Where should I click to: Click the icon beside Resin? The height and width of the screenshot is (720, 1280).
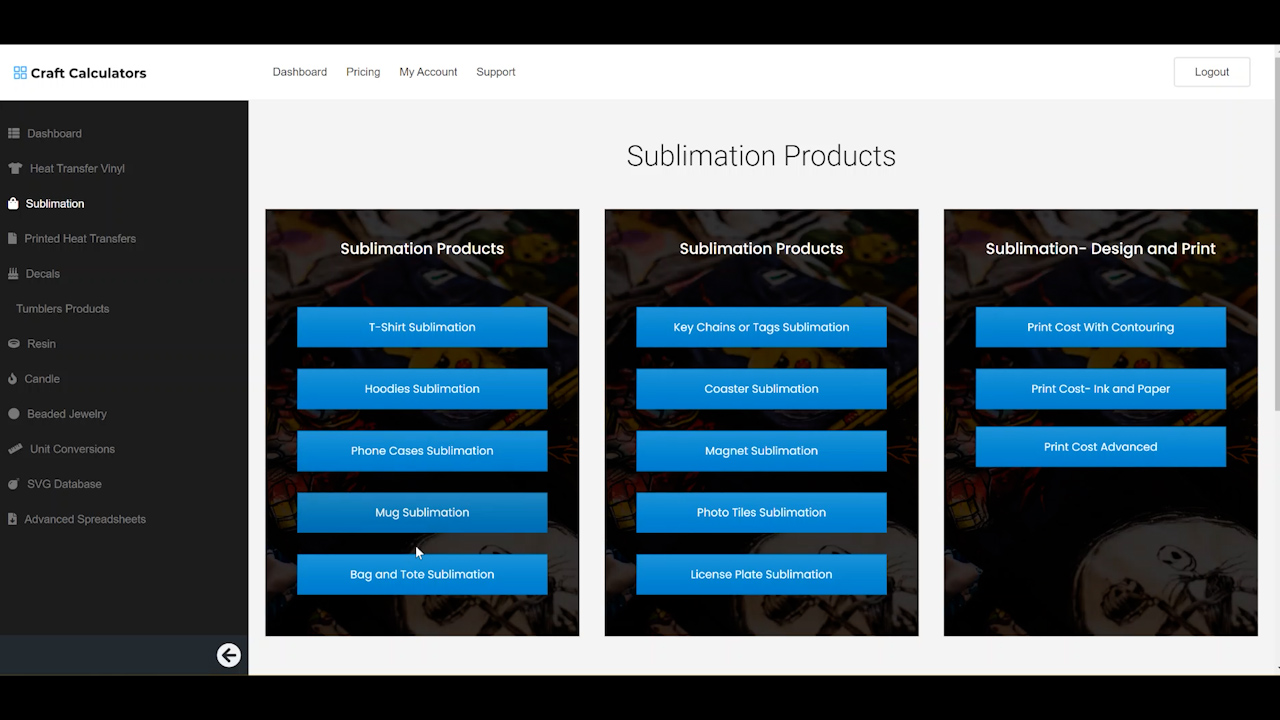pyautogui.click(x=14, y=343)
